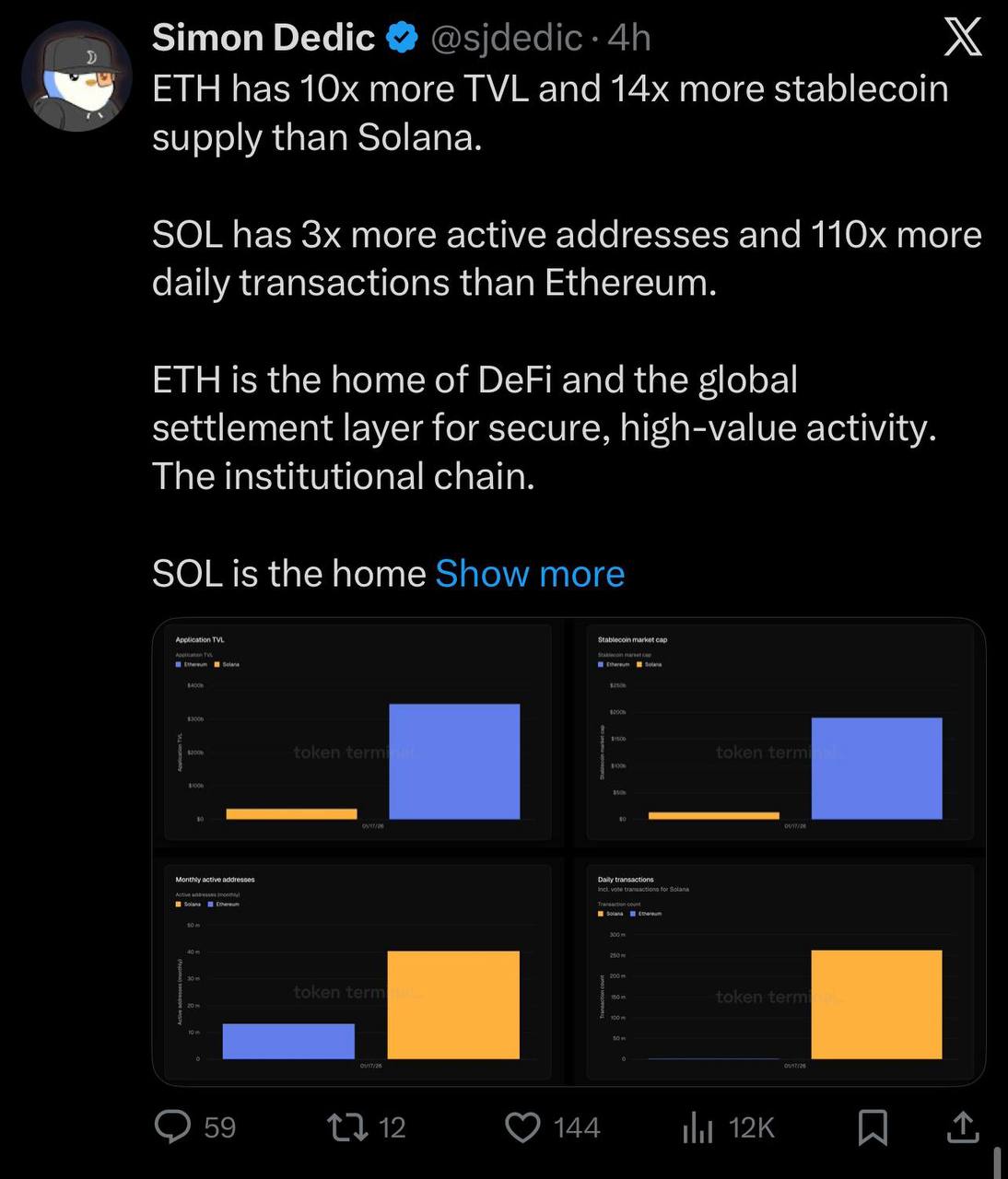This screenshot has width=1008, height=1179.
Task: Open the Simon Dedic display name link
Action: coord(263,38)
